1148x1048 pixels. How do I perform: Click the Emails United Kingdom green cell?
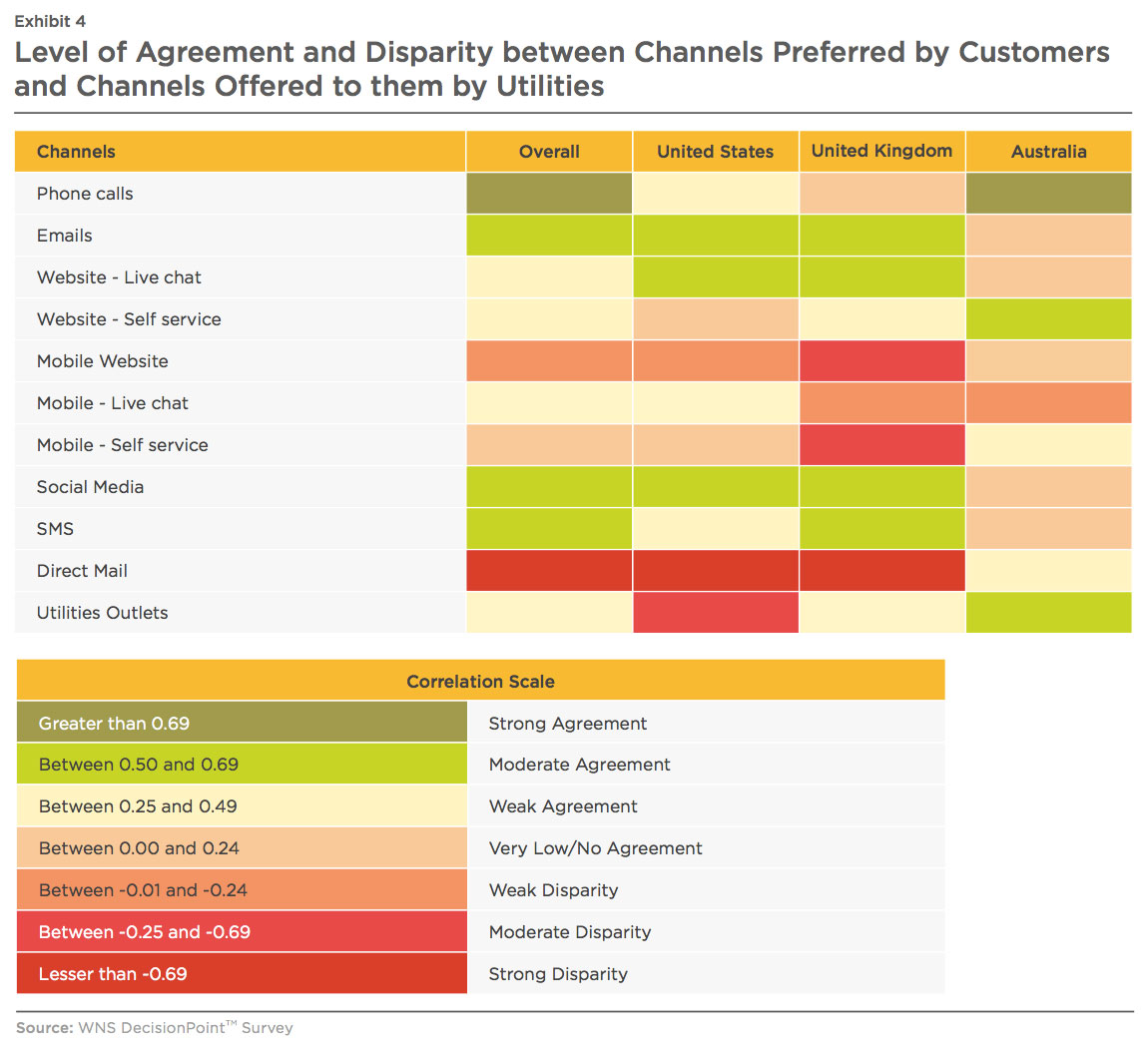point(882,235)
